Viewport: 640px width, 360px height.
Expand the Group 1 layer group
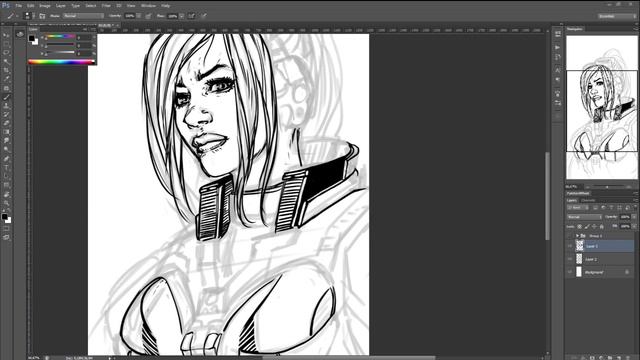[577, 236]
